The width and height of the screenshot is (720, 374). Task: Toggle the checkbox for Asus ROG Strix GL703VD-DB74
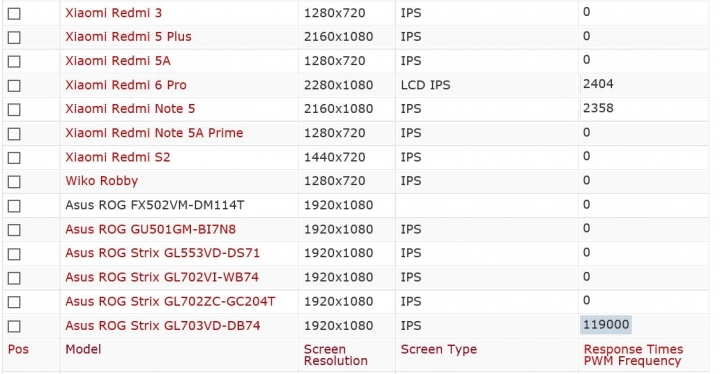pos(14,326)
